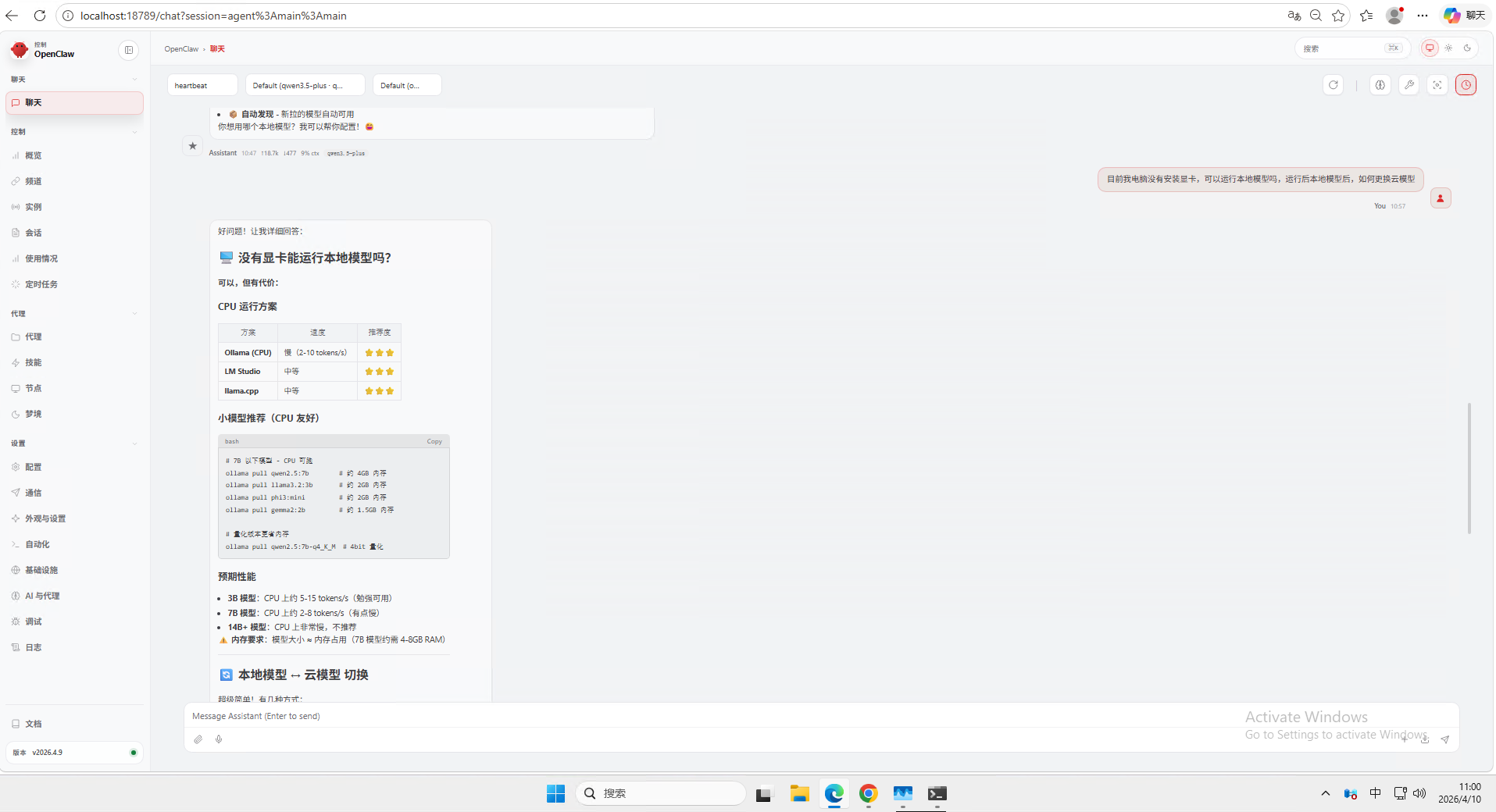Open 频道 channels page
This screenshot has width=1496, height=812.
tap(74, 181)
